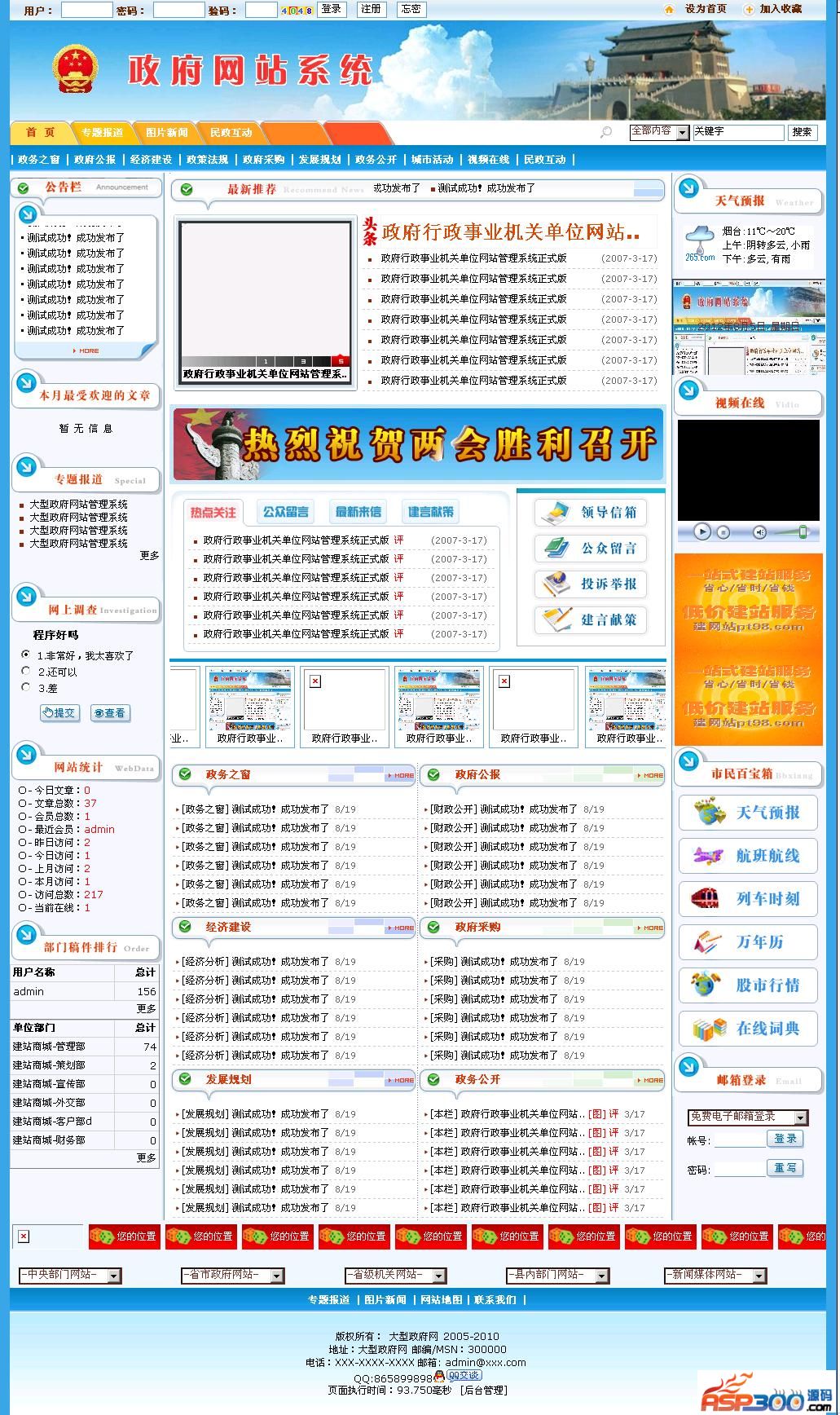Open 公众留言 book icon button

pyautogui.click(x=591, y=549)
